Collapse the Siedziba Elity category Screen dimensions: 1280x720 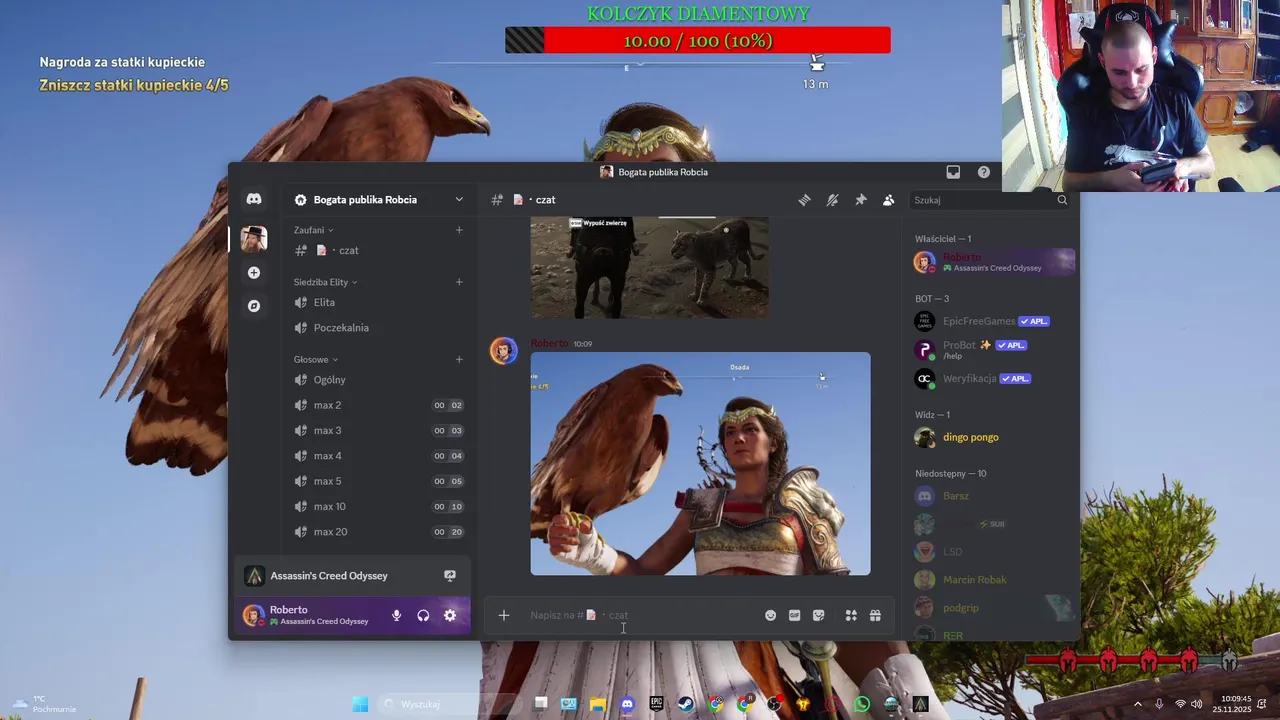click(x=325, y=282)
